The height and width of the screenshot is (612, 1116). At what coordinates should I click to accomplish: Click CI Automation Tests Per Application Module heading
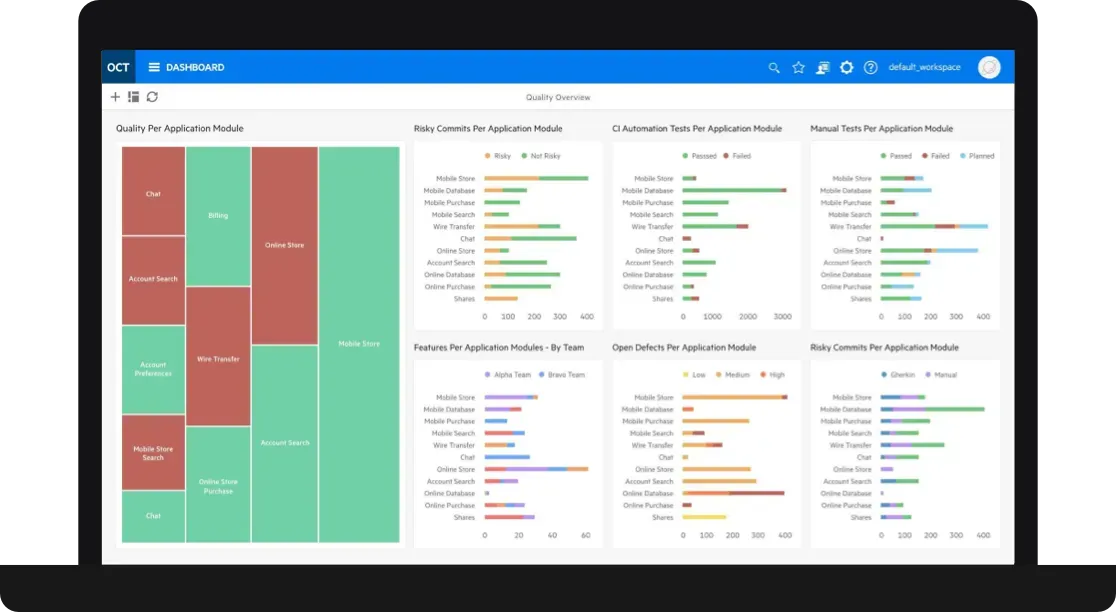pyautogui.click(x=697, y=129)
